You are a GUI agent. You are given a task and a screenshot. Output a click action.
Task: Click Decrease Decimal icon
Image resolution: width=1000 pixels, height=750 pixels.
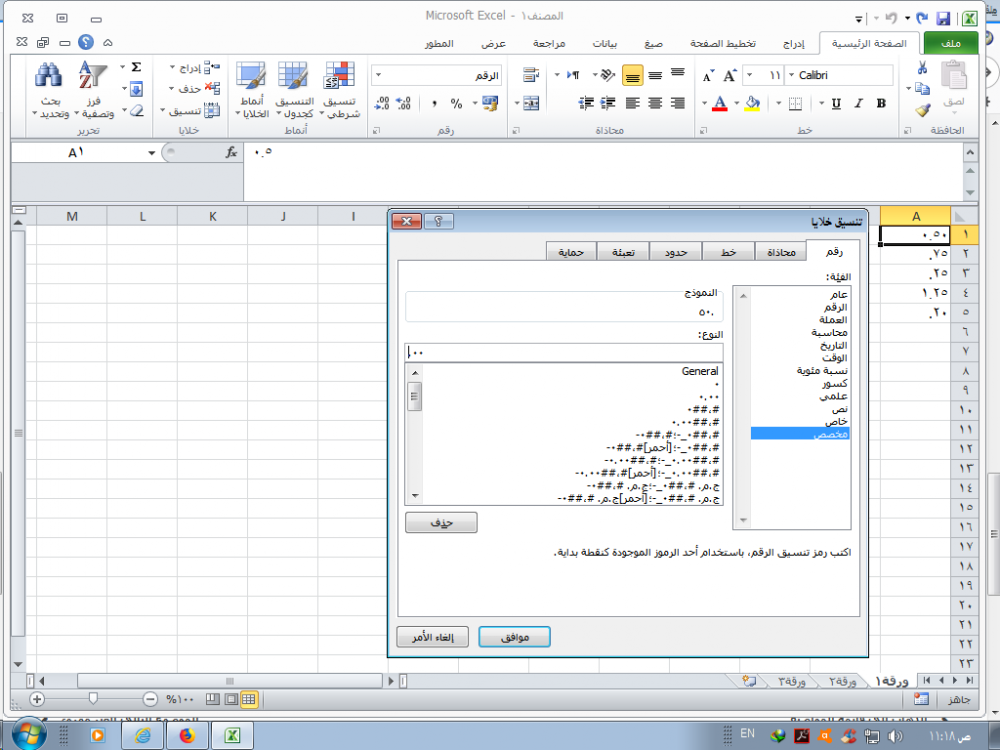tap(382, 103)
